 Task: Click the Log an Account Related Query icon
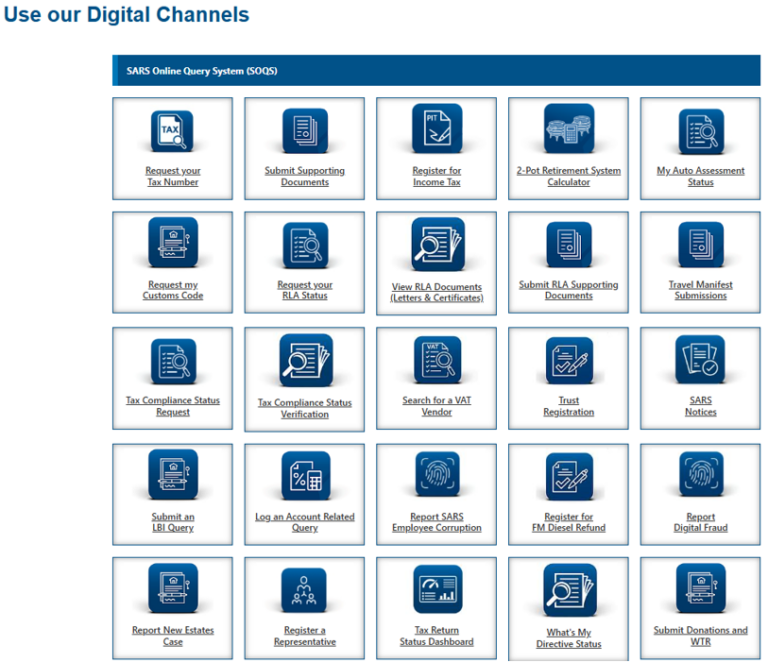[305, 476]
